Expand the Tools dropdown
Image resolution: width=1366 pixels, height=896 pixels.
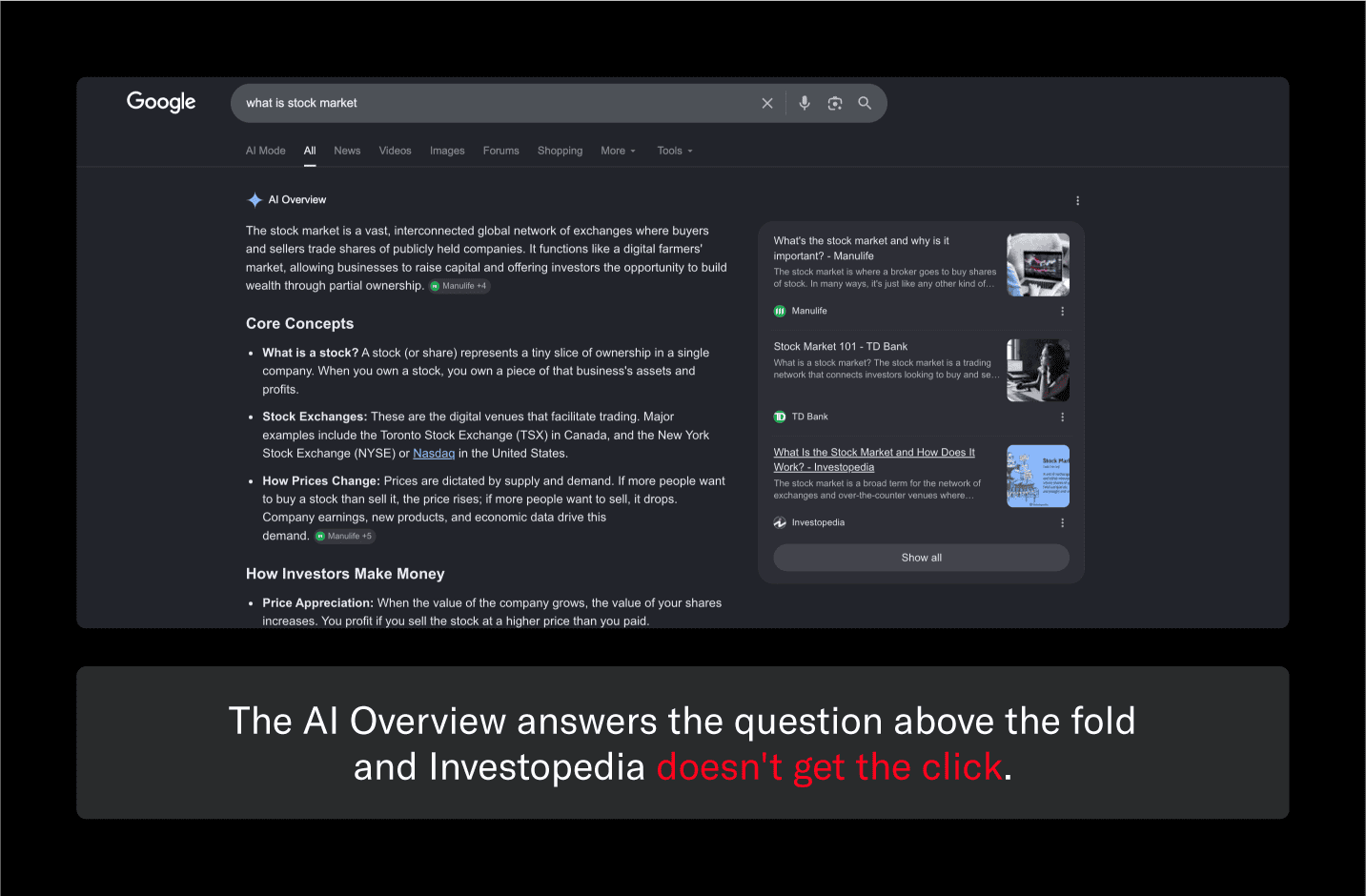pyautogui.click(x=675, y=151)
